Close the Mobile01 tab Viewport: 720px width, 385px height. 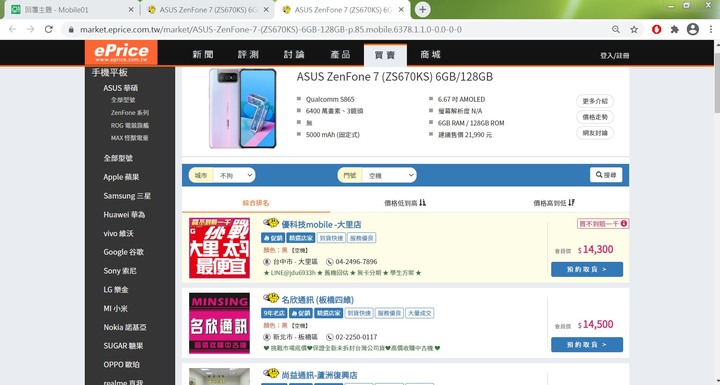point(131,10)
